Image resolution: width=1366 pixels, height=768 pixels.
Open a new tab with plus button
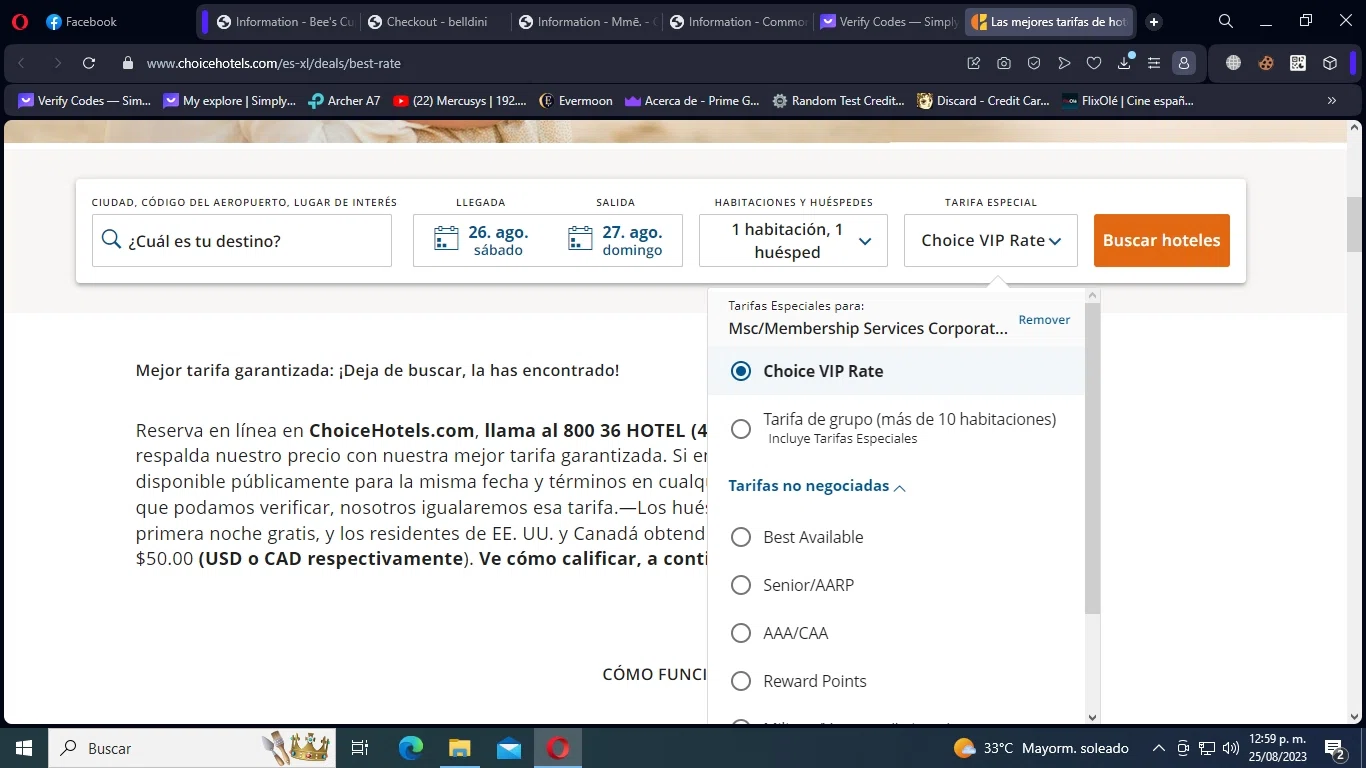tap(1154, 22)
